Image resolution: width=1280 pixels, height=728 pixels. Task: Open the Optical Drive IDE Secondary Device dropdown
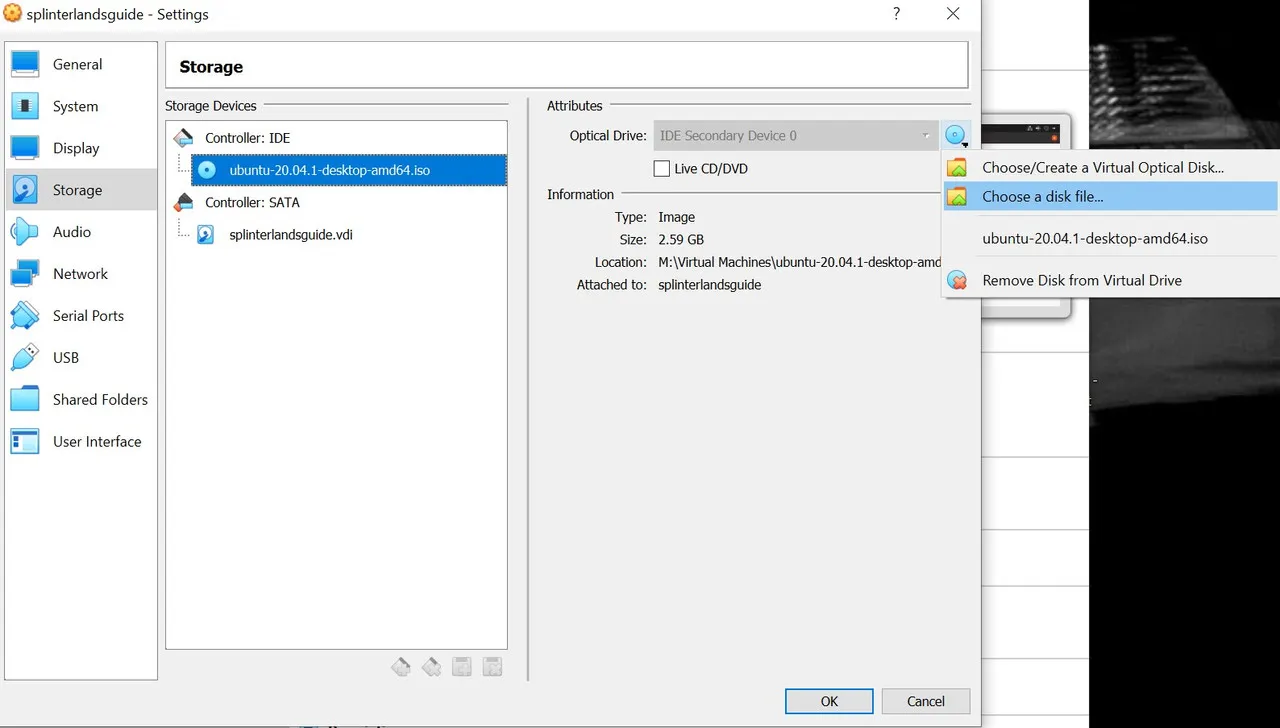point(795,136)
